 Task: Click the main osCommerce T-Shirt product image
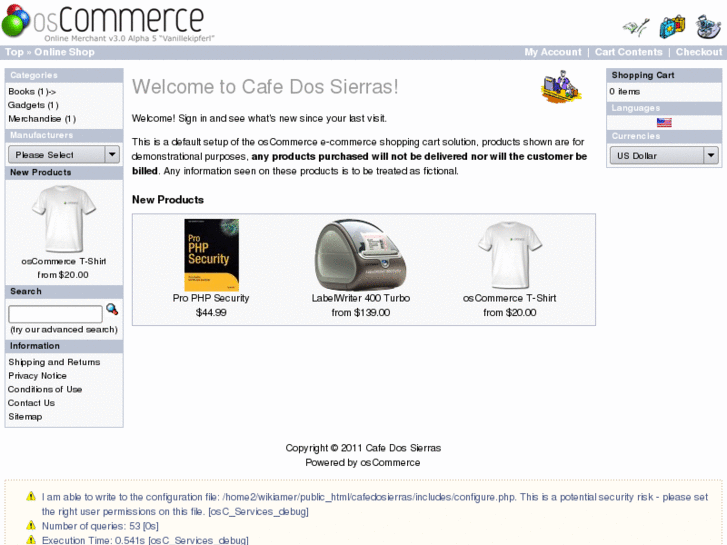coord(510,255)
